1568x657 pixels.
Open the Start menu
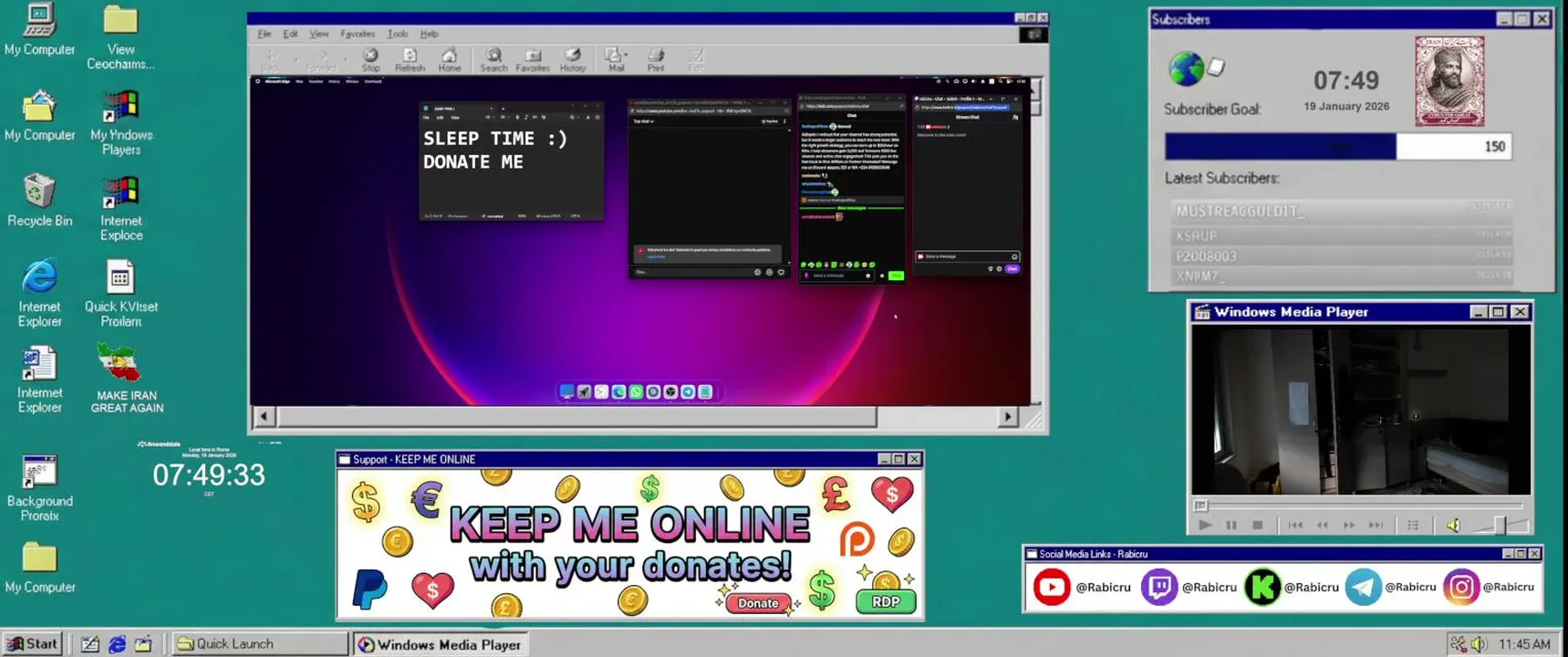33,643
